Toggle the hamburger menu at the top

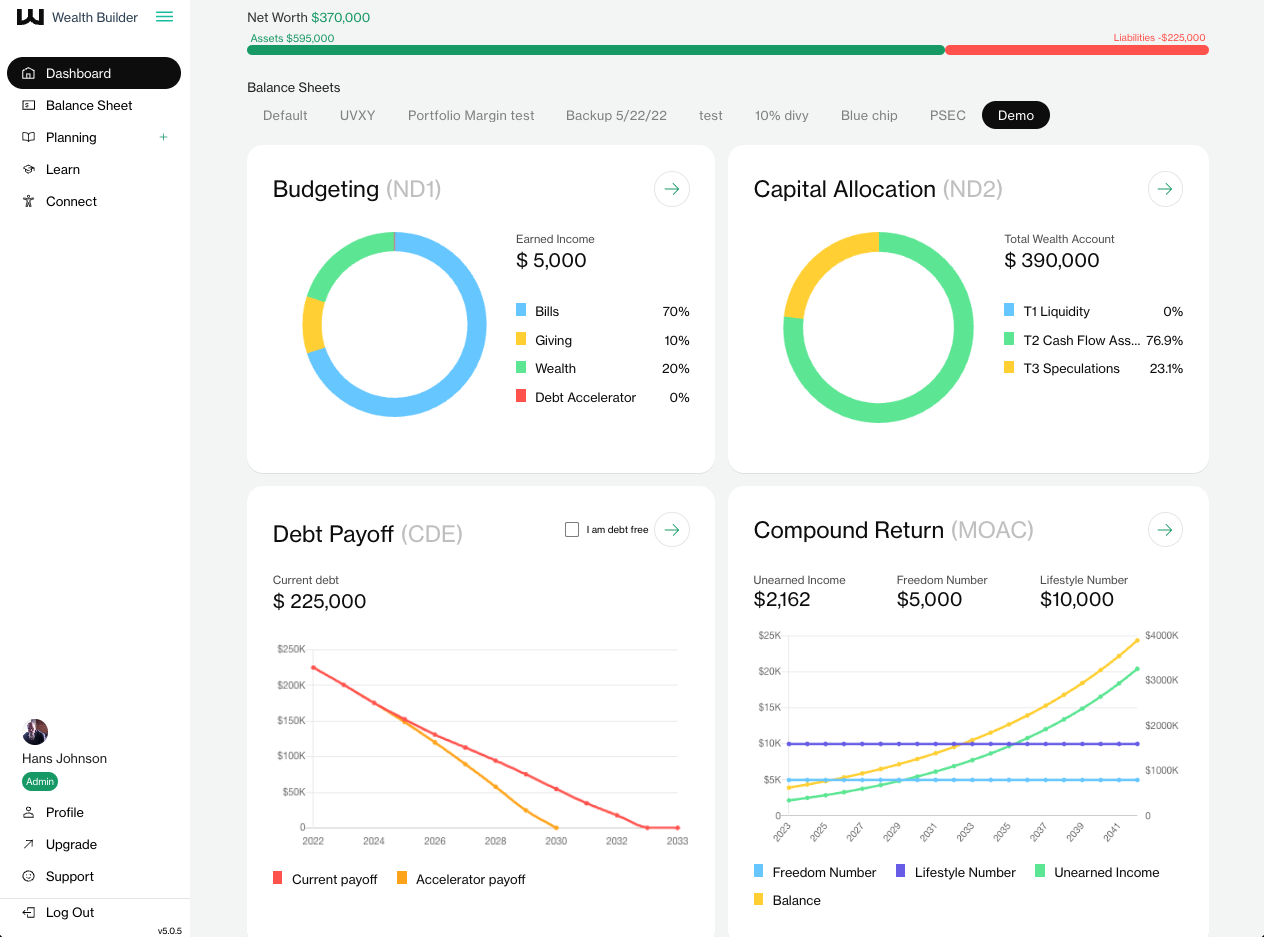164,16
